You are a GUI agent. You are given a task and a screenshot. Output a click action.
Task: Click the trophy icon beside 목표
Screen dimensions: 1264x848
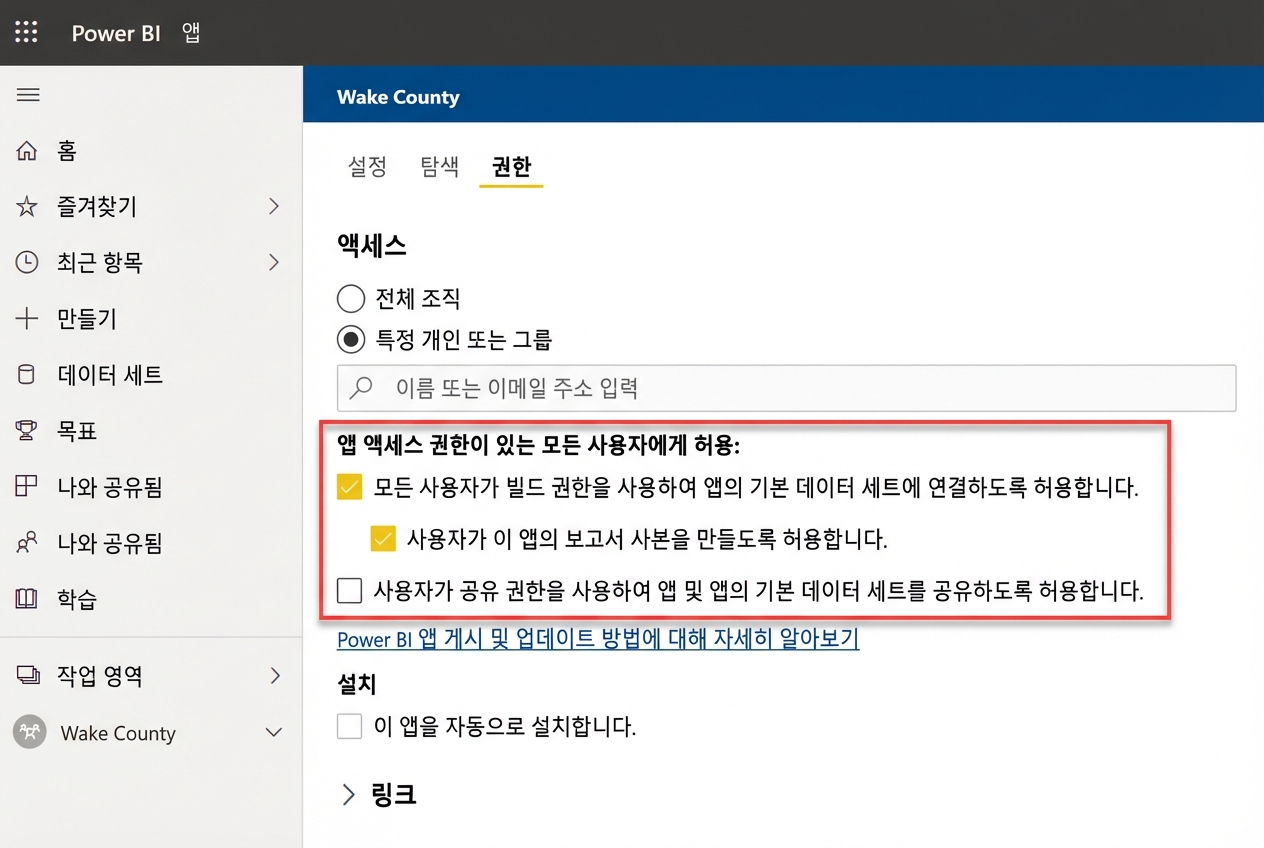click(27, 431)
